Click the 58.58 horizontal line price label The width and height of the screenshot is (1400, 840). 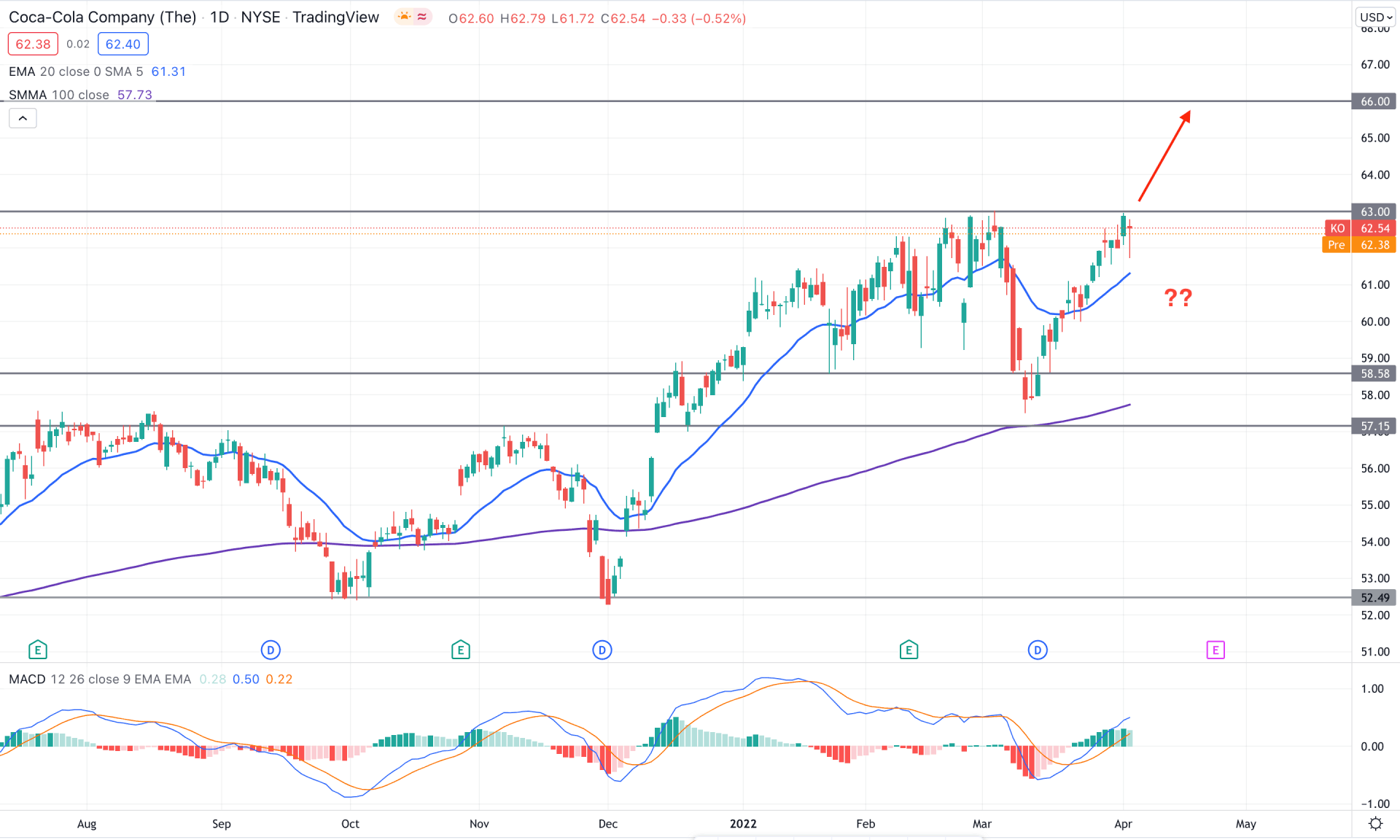click(1374, 373)
